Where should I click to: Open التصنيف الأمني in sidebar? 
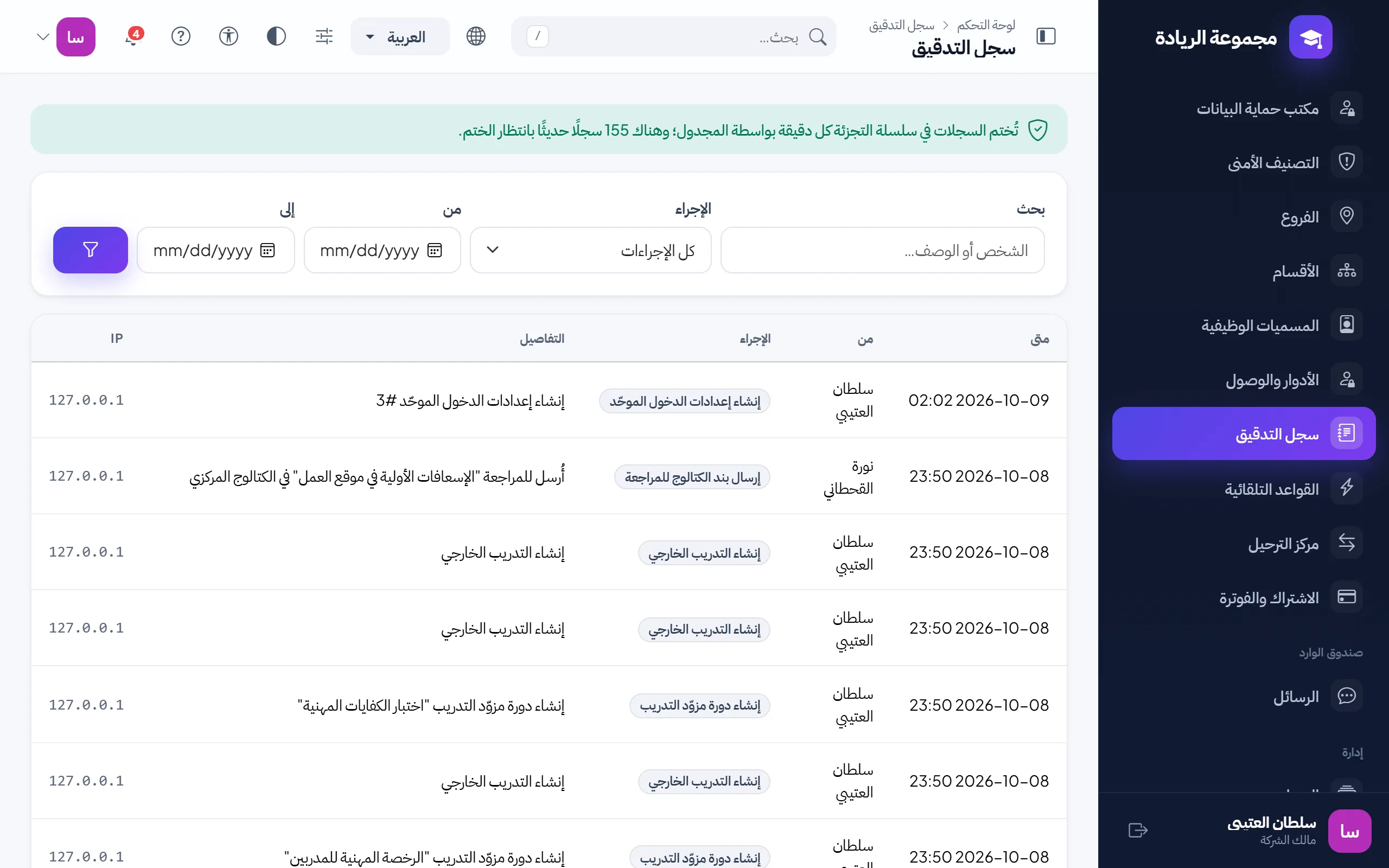pos(1244,162)
